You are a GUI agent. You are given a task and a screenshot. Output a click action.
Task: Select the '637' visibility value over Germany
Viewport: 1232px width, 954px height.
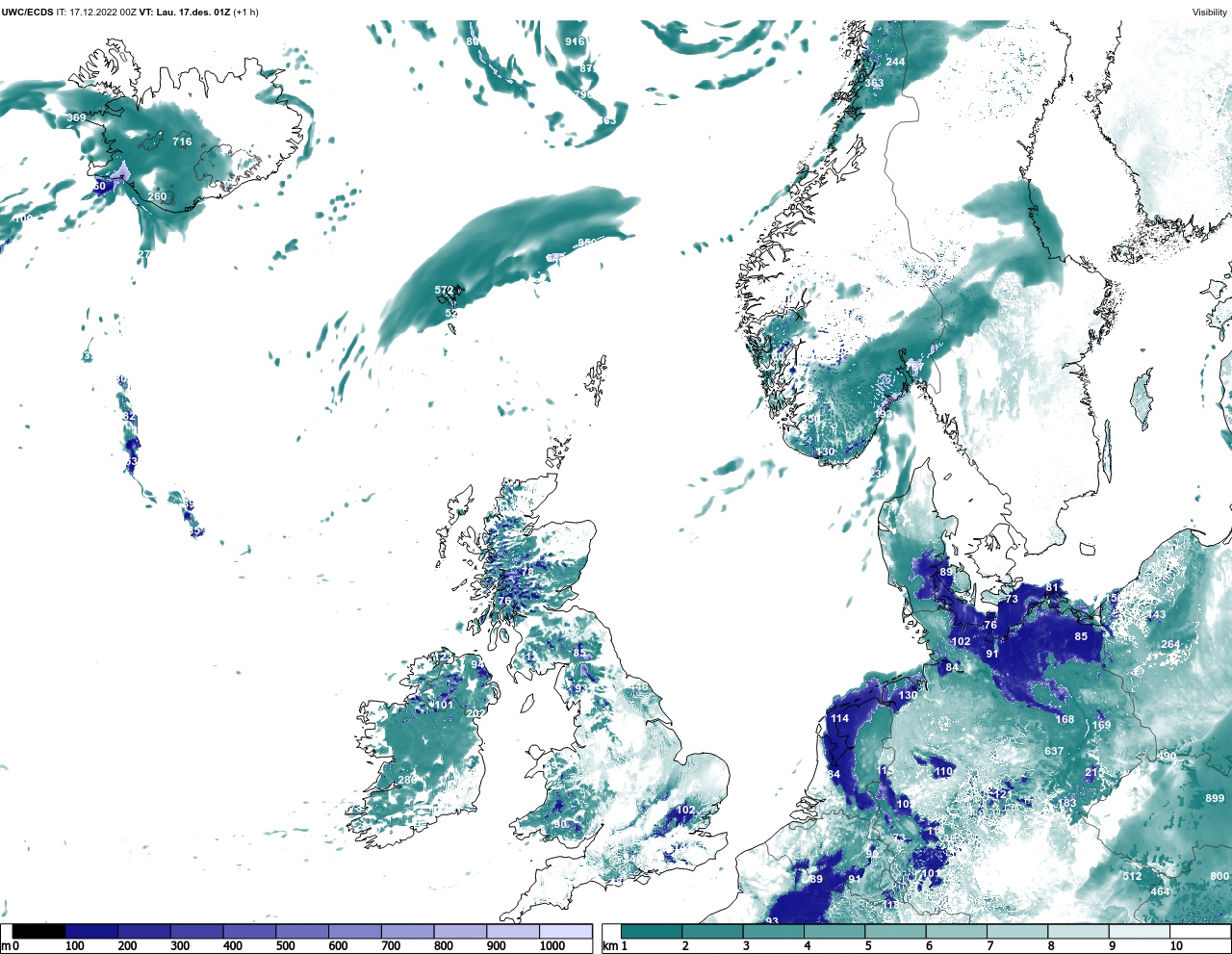[x=1054, y=751]
